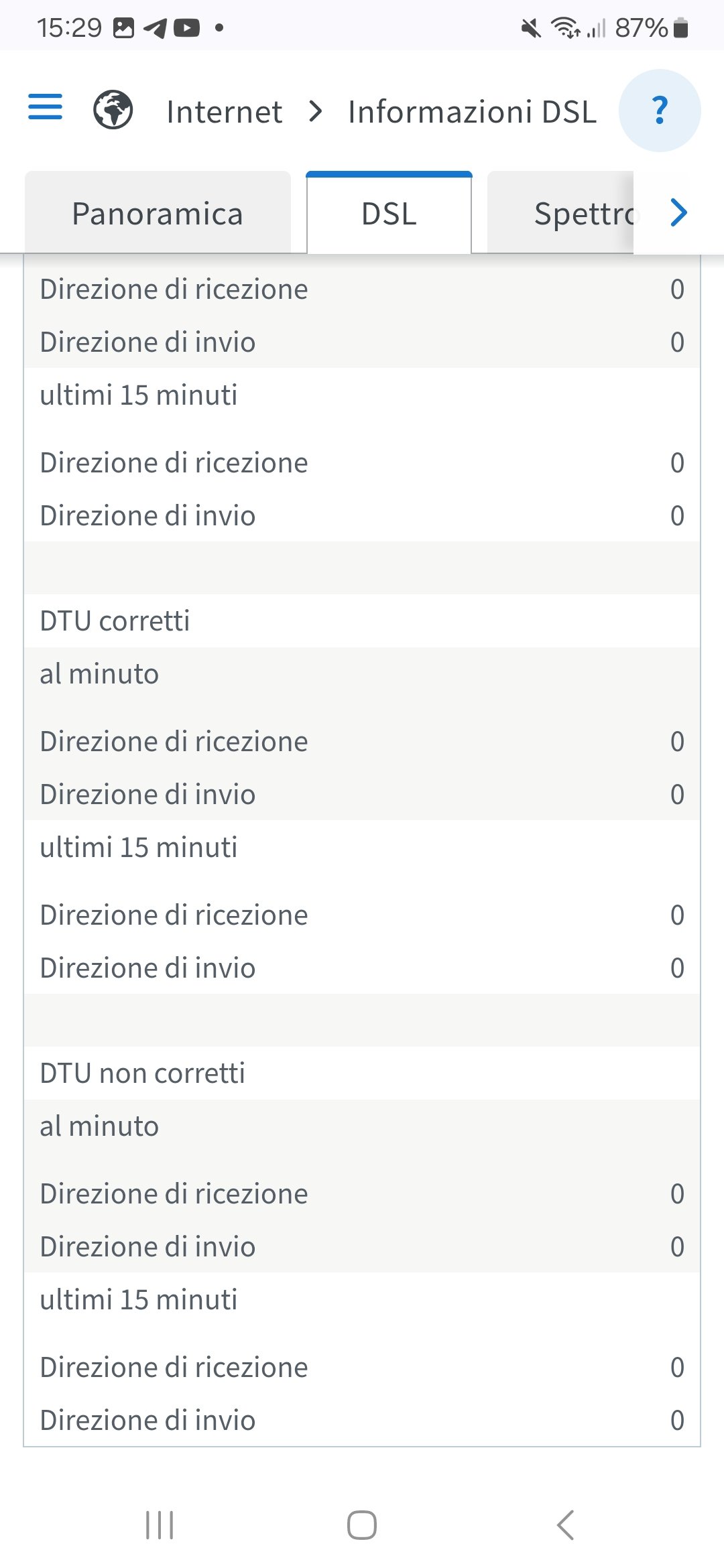The width and height of the screenshot is (724, 1568).
Task: Tap the YouTube notification icon
Action: pyautogui.click(x=187, y=28)
